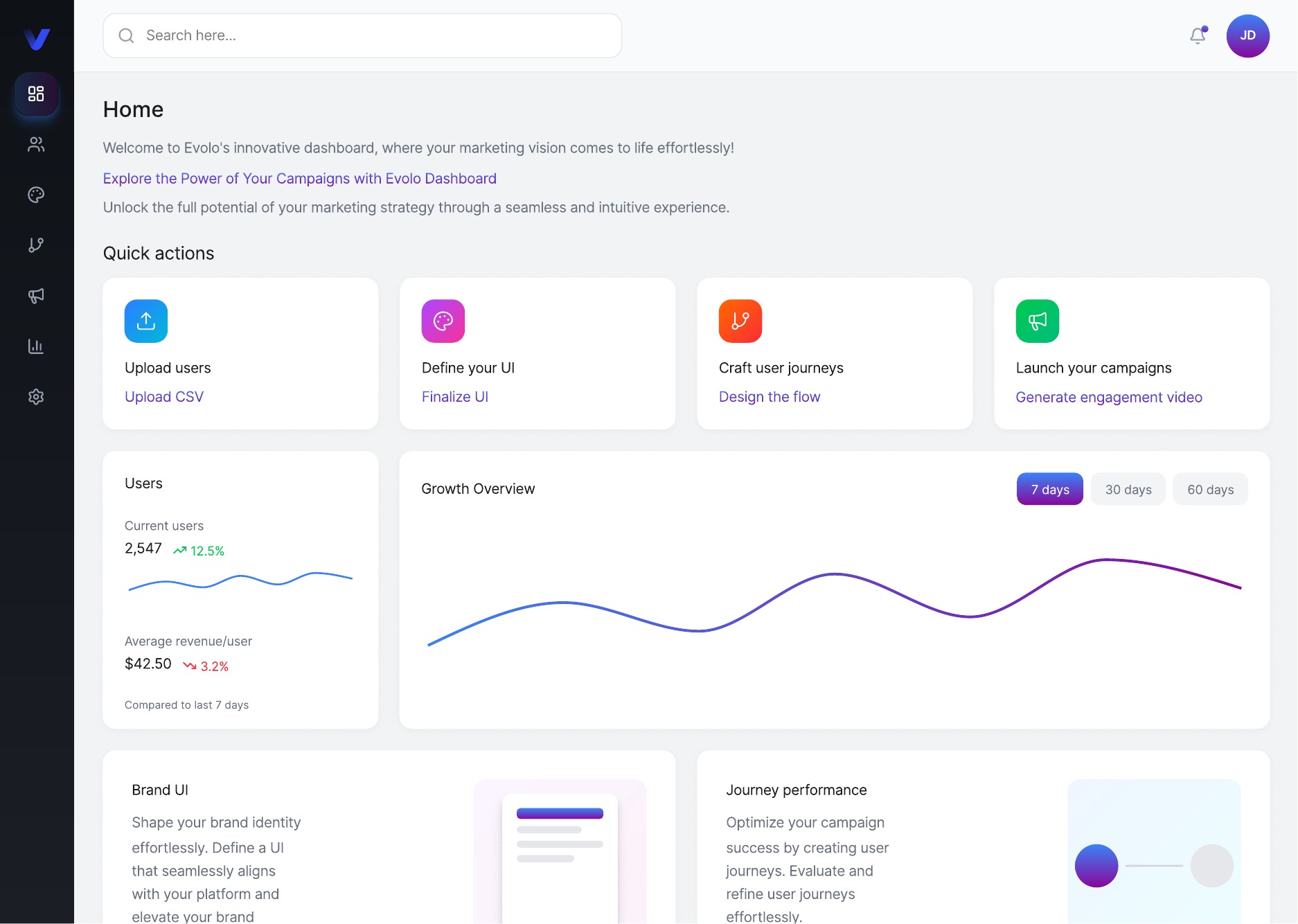This screenshot has height=924, width=1298.
Task: Click the Growth Overview heading
Action: (x=478, y=489)
